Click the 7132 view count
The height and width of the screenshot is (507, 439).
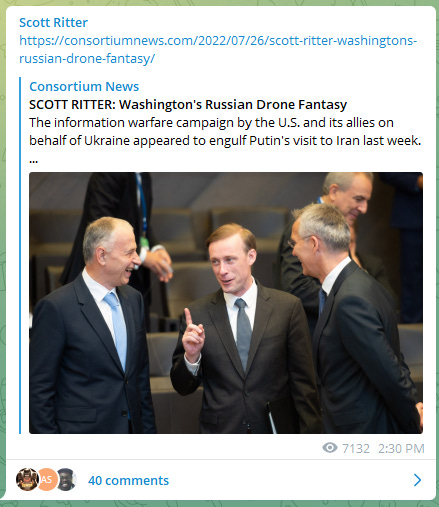356,448
